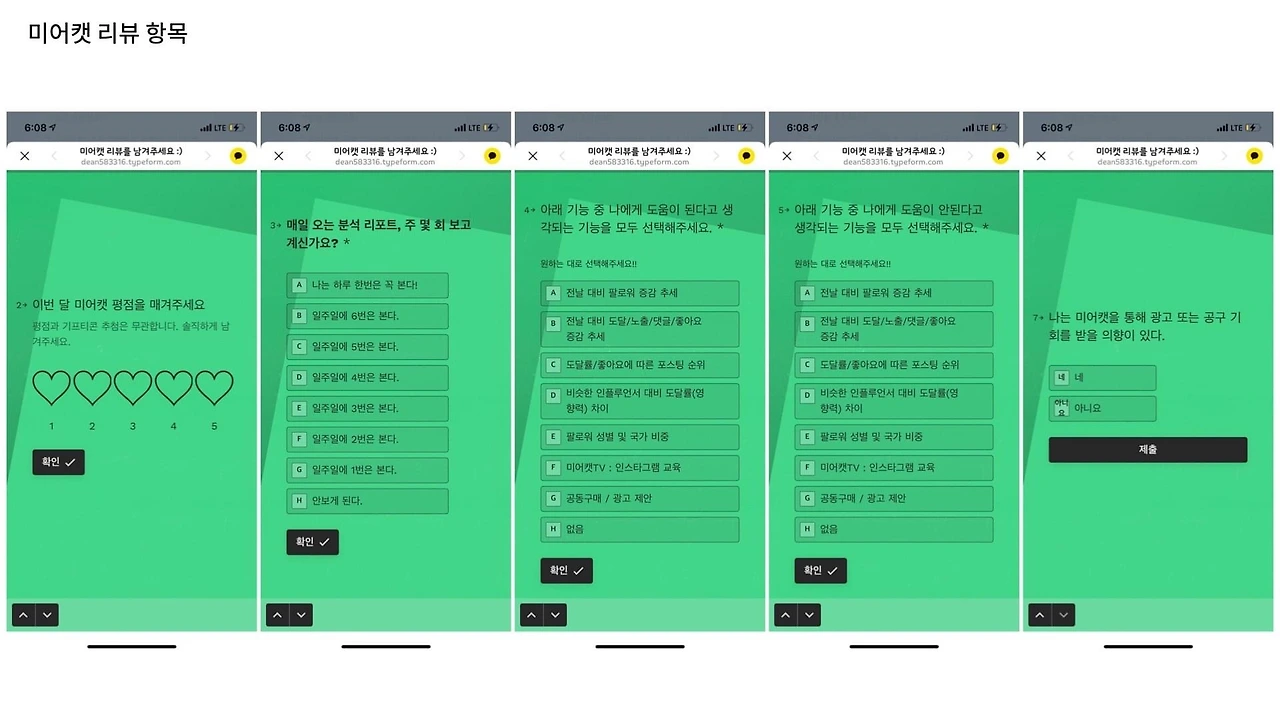Click 확인 under question 3

point(313,542)
